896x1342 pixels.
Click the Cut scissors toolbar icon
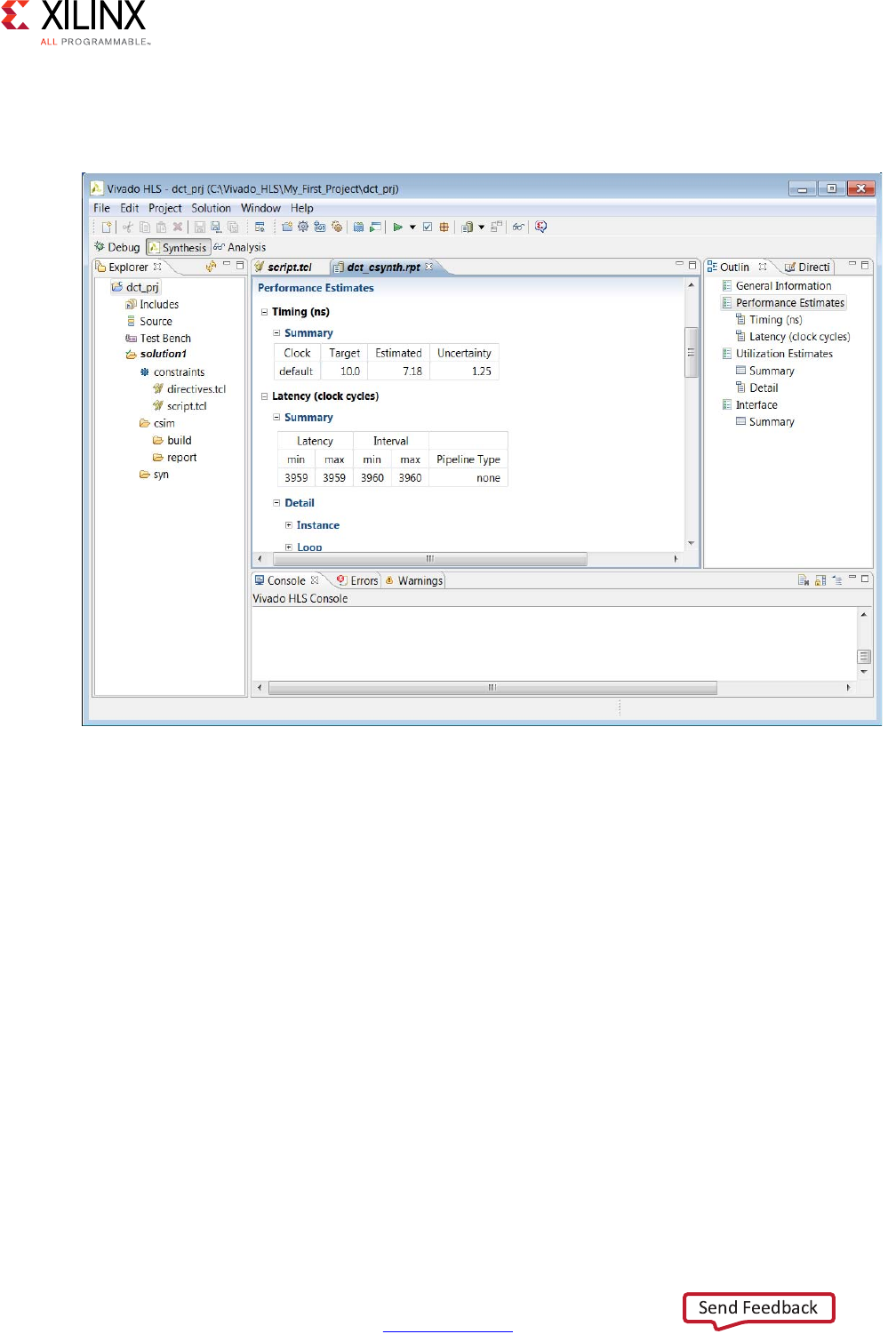tap(128, 227)
